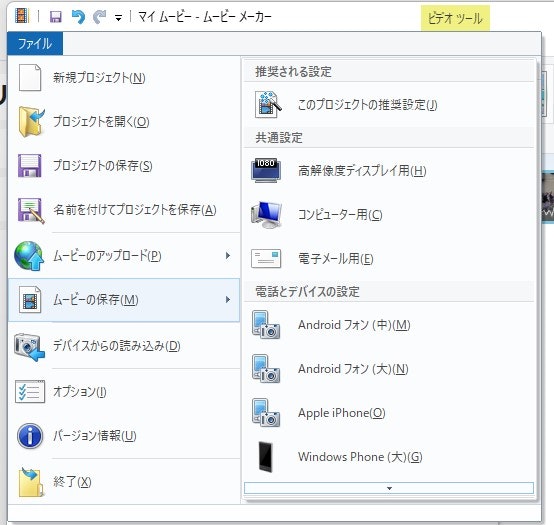The height and width of the screenshot is (525, 554).
Task: Choose プロジェクトの保存(S)
Action: coord(124,166)
